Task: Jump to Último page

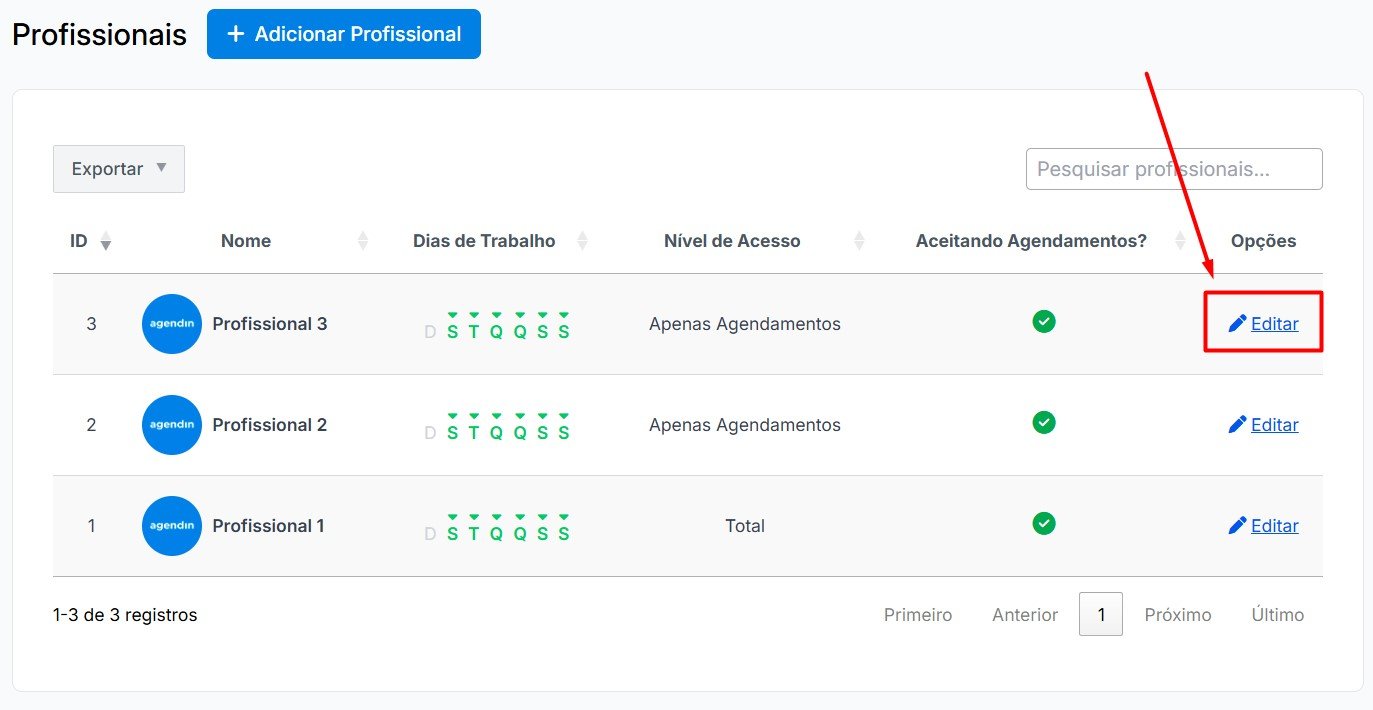Action: pyautogui.click(x=1278, y=615)
